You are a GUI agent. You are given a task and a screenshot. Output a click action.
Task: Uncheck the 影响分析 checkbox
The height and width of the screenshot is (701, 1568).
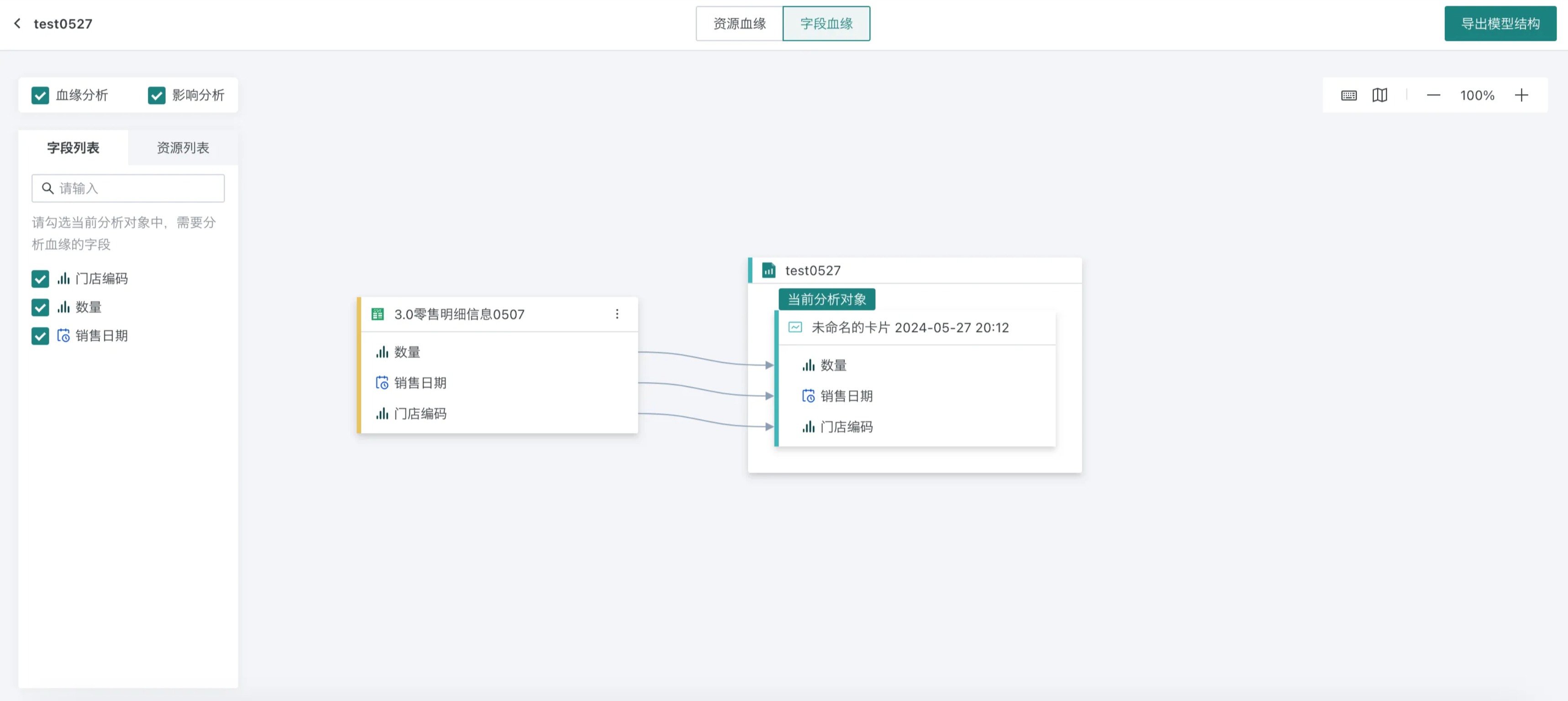[x=157, y=95]
